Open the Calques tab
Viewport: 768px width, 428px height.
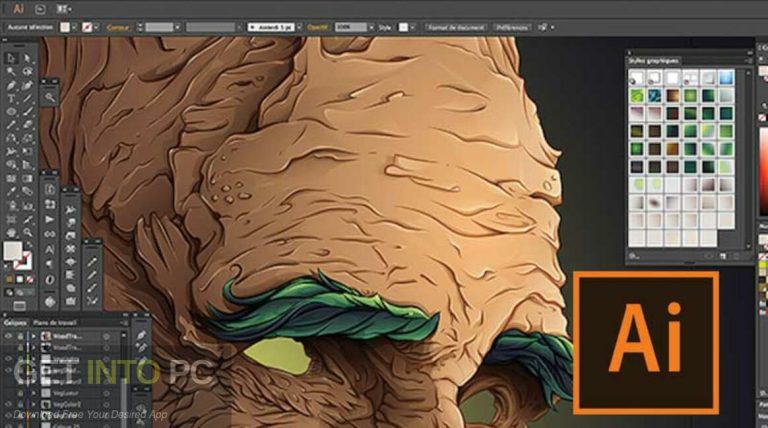point(15,323)
